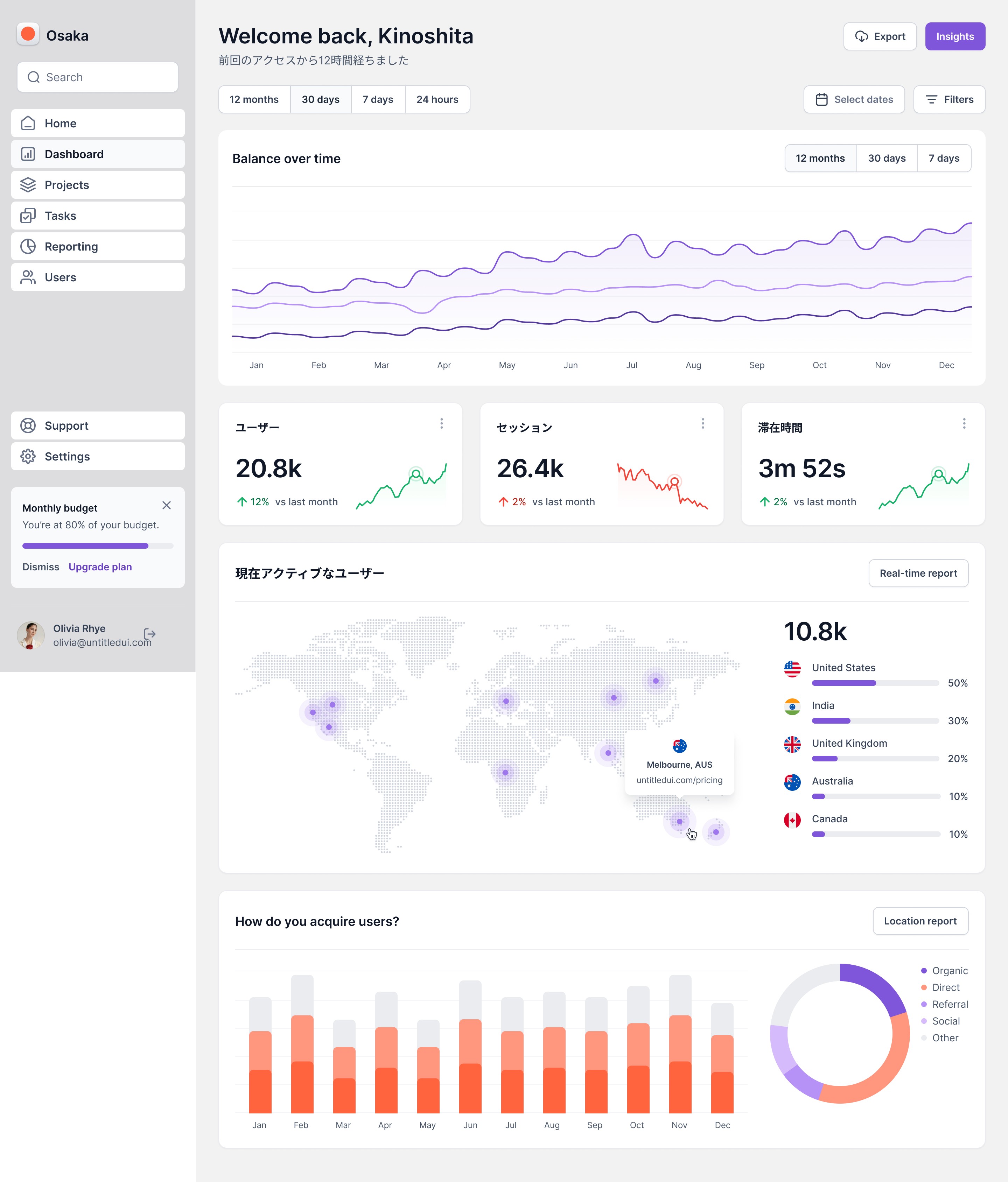The height and width of the screenshot is (1182, 1008).
Task: Click the logout icon next to Olivia Rhye
Action: tap(149, 634)
